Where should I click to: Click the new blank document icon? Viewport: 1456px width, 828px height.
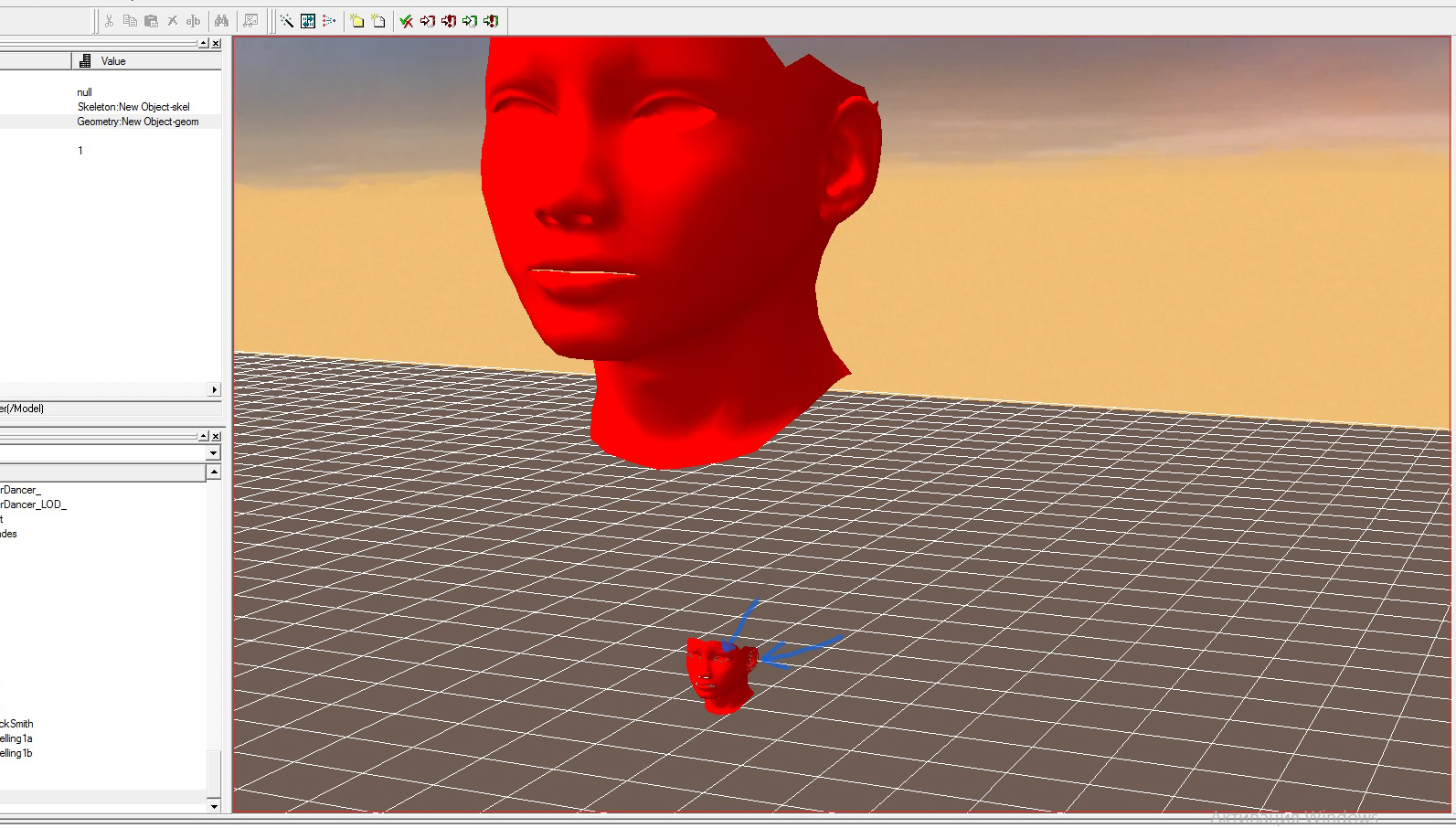(x=378, y=21)
